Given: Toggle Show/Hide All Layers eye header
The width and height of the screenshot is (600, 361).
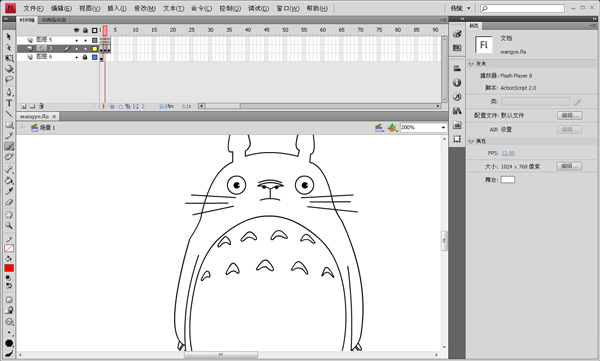Looking at the screenshot, I should [x=77, y=30].
